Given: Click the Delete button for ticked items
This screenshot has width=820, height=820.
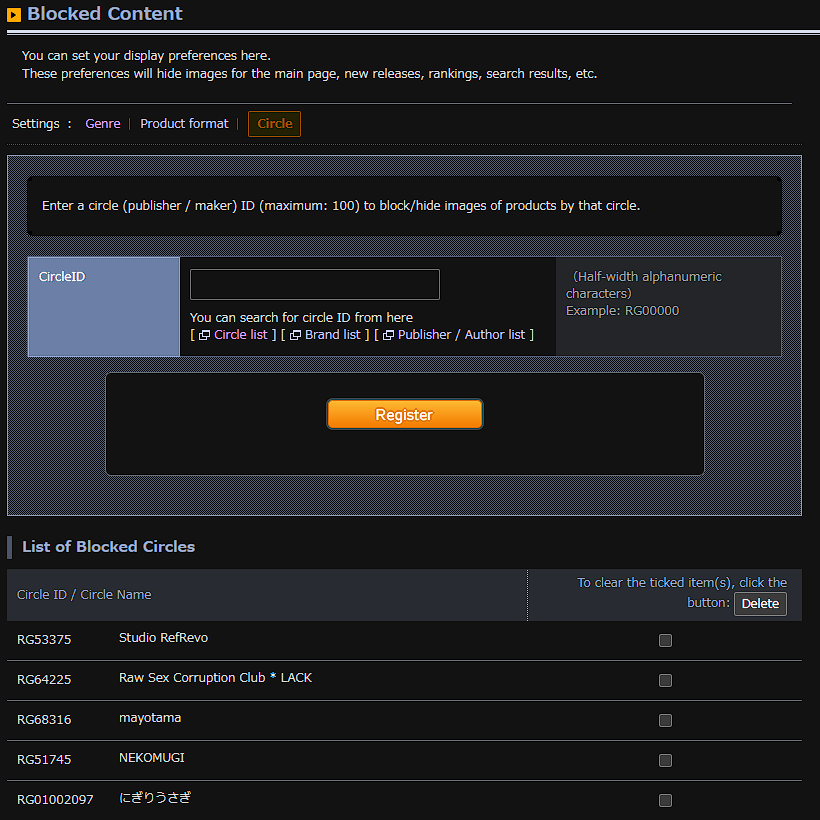Looking at the screenshot, I should 760,603.
